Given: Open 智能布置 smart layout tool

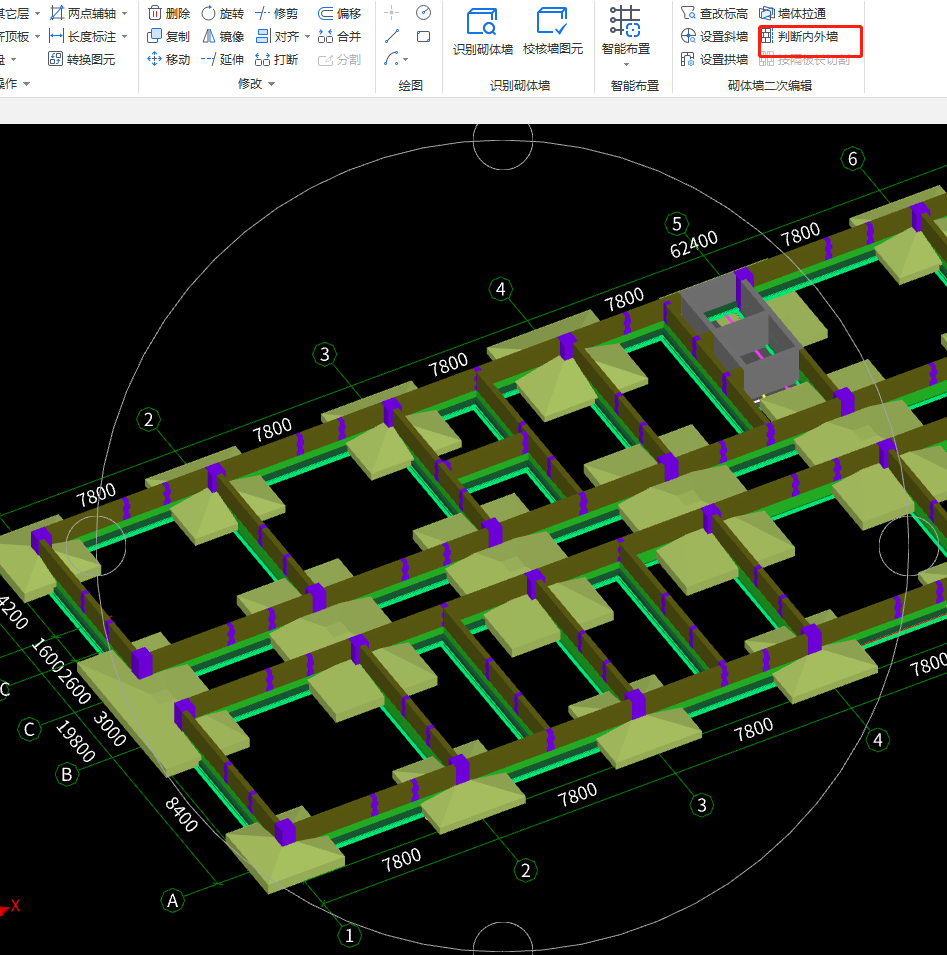Looking at the screenshot, I should click(x=625, y=31).
